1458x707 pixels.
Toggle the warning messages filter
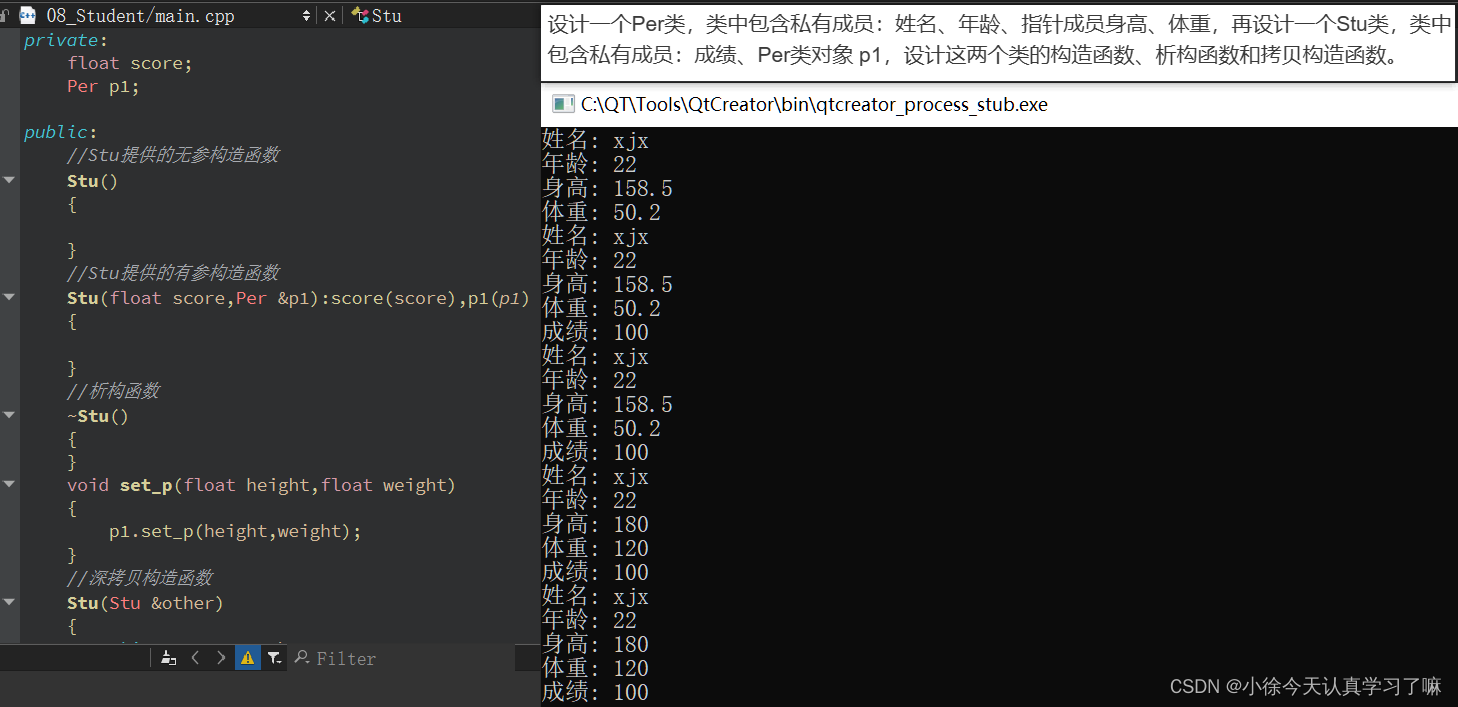point(247,657)
